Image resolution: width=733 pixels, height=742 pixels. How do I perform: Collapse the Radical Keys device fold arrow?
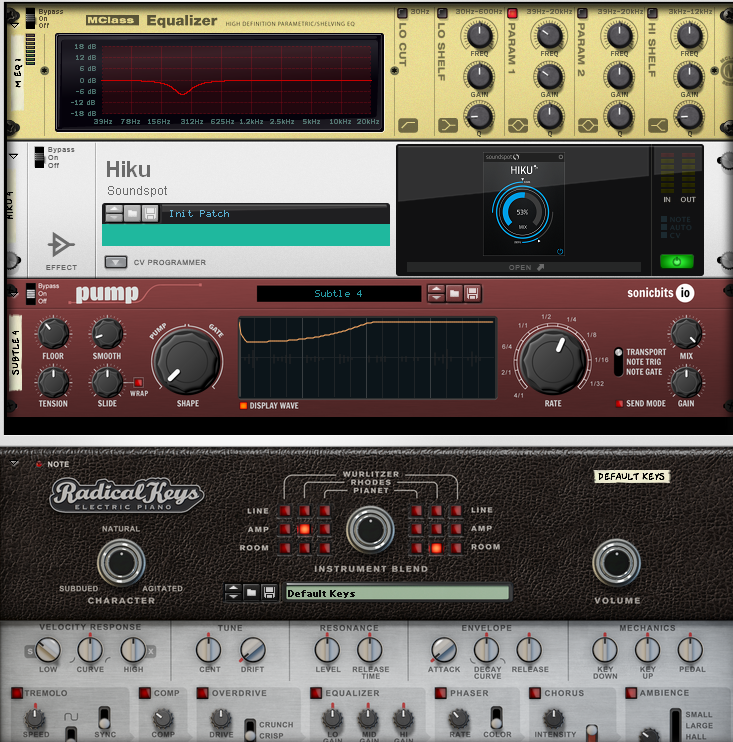coord(14,463)
